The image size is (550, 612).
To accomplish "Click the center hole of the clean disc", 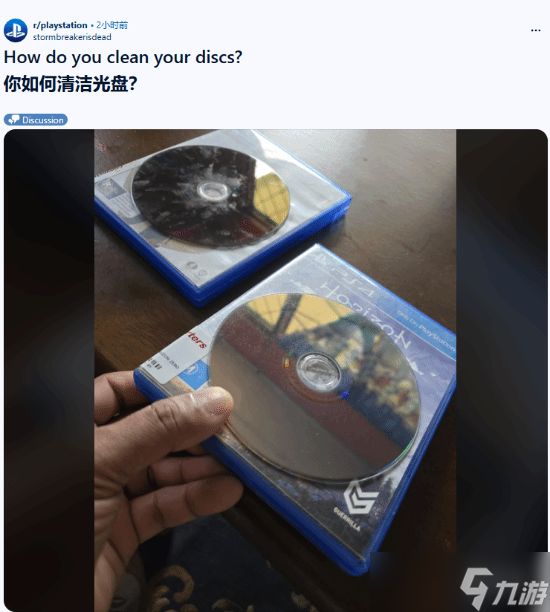I will pos(317,371).
